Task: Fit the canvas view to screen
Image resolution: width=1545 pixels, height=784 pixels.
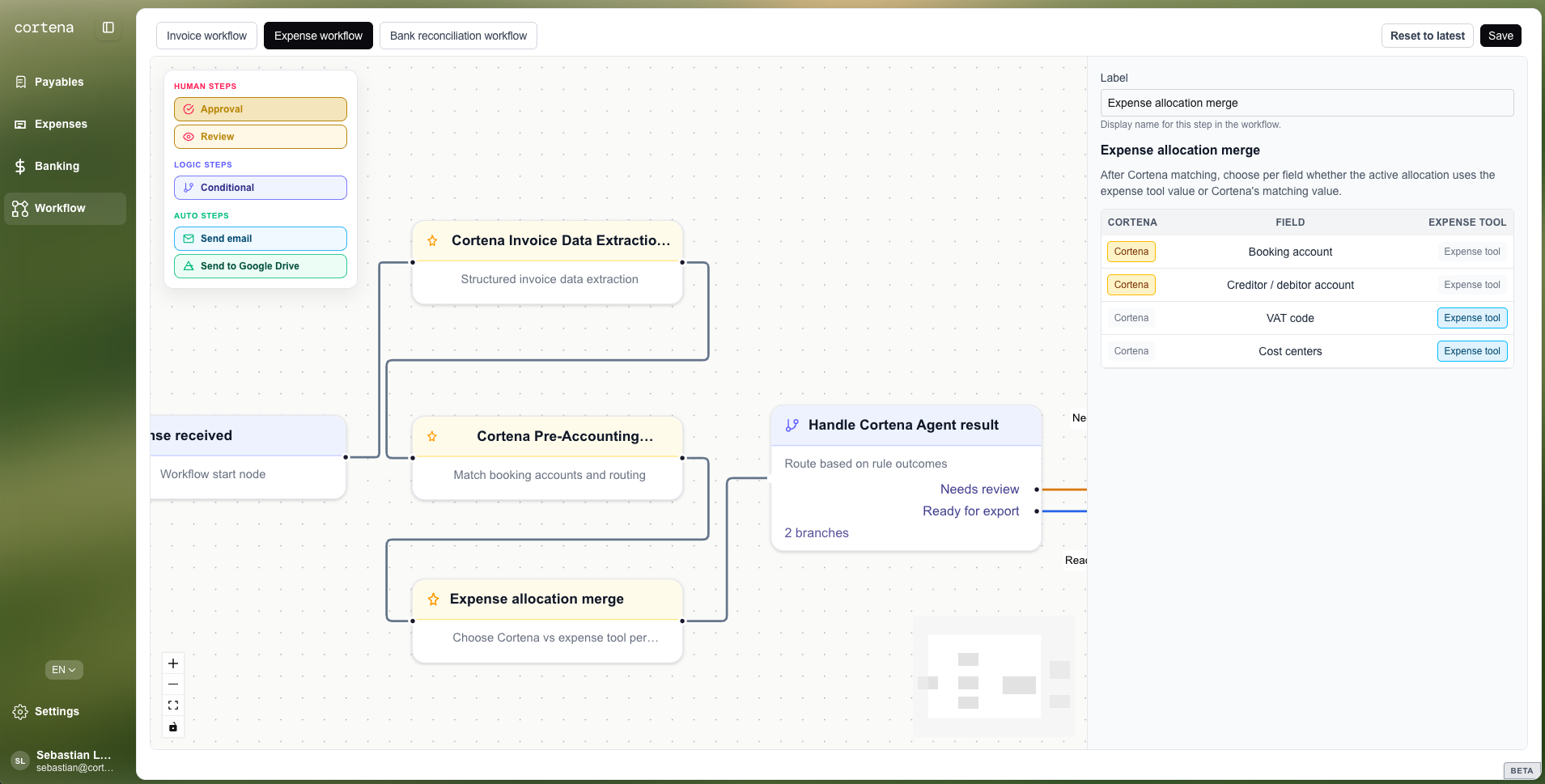Action: pos(173,706)
